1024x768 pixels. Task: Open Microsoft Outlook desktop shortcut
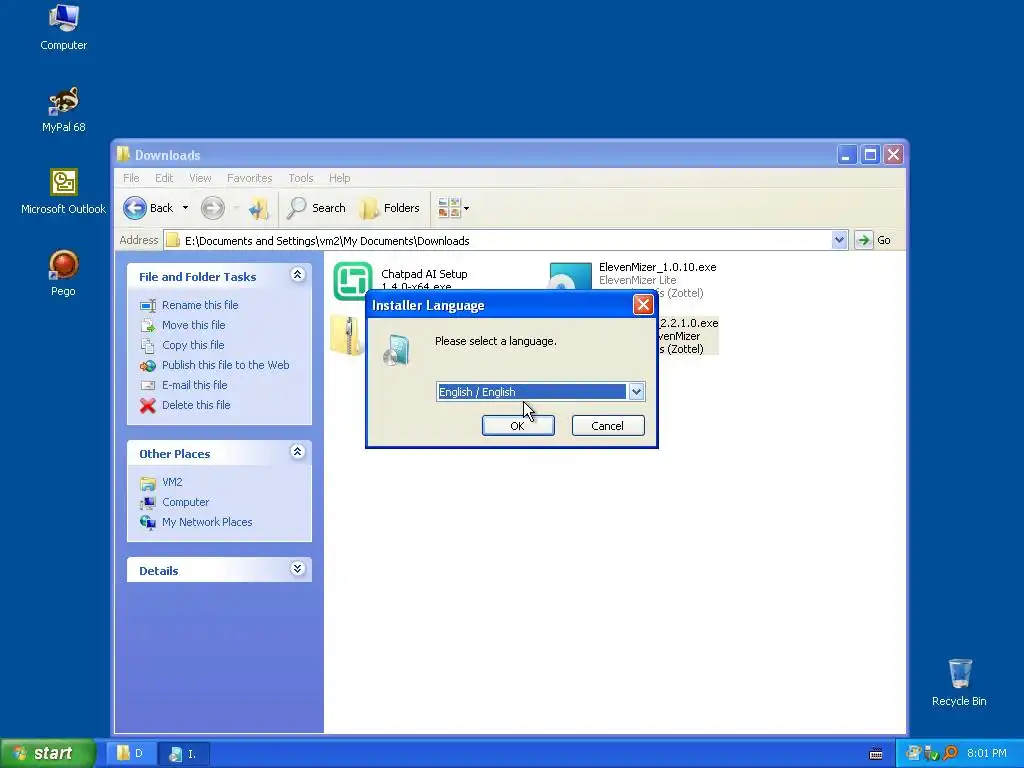63,191
